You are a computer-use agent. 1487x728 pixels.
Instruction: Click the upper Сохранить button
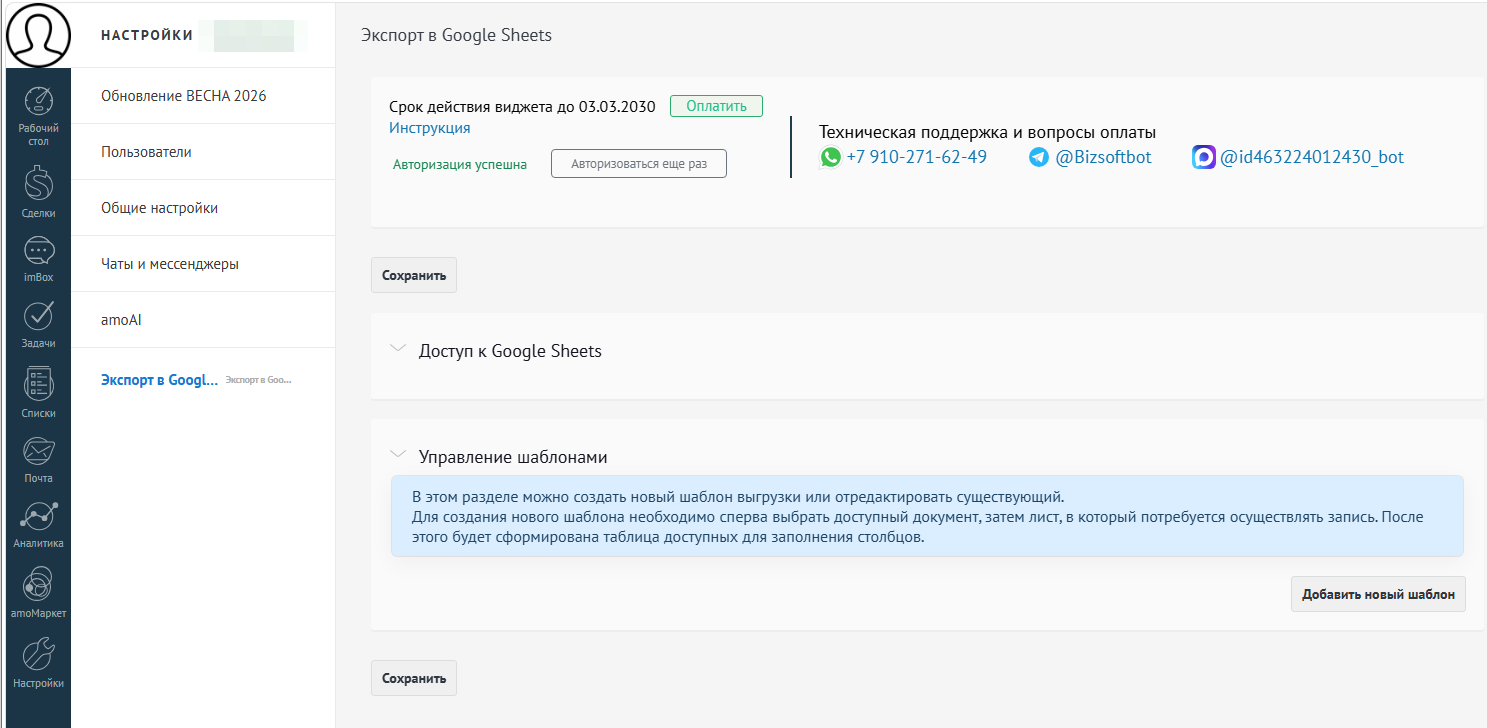(414, 275)
